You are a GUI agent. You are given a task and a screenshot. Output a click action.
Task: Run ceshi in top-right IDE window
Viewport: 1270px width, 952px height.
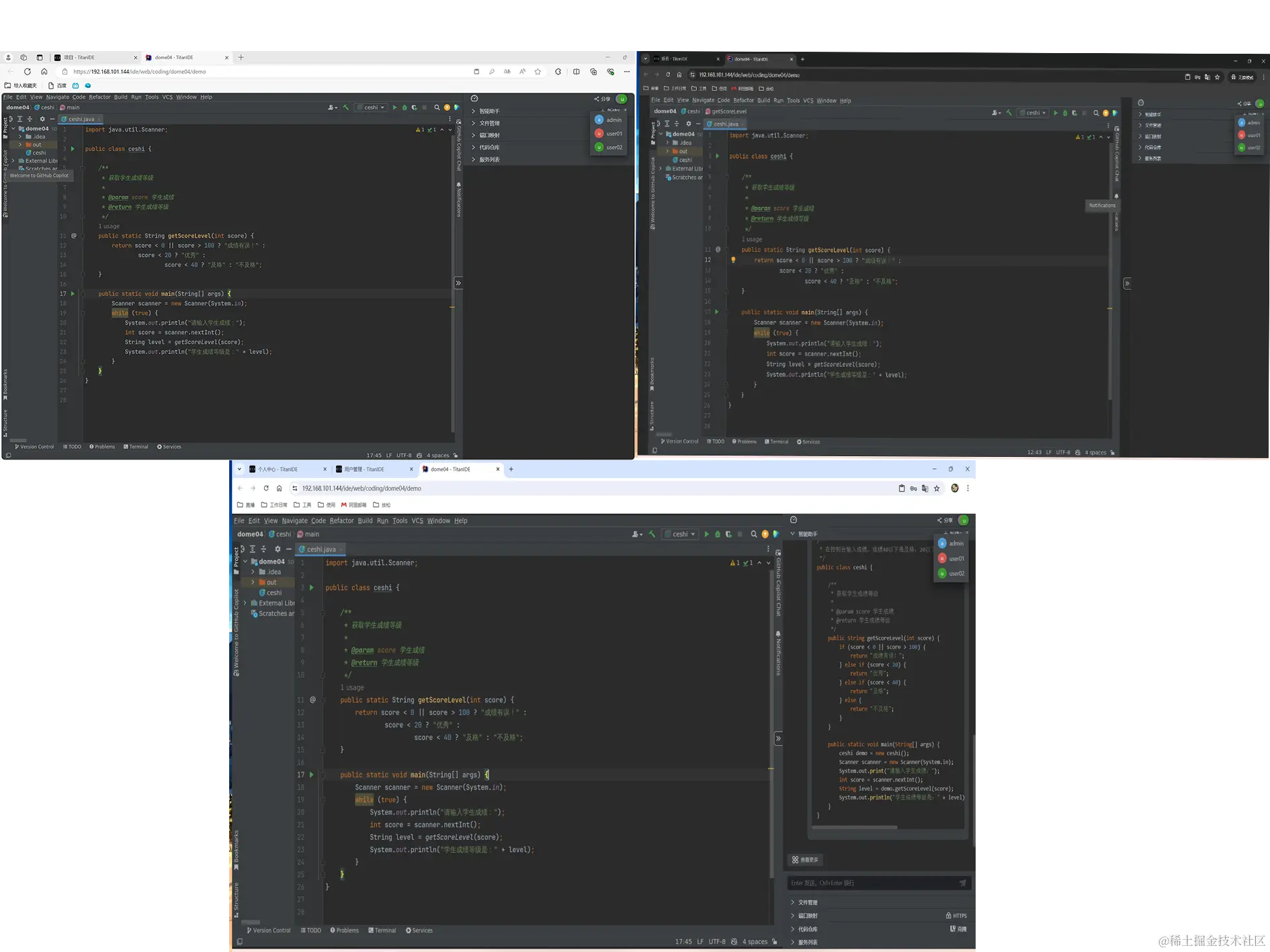[1055, 113]
